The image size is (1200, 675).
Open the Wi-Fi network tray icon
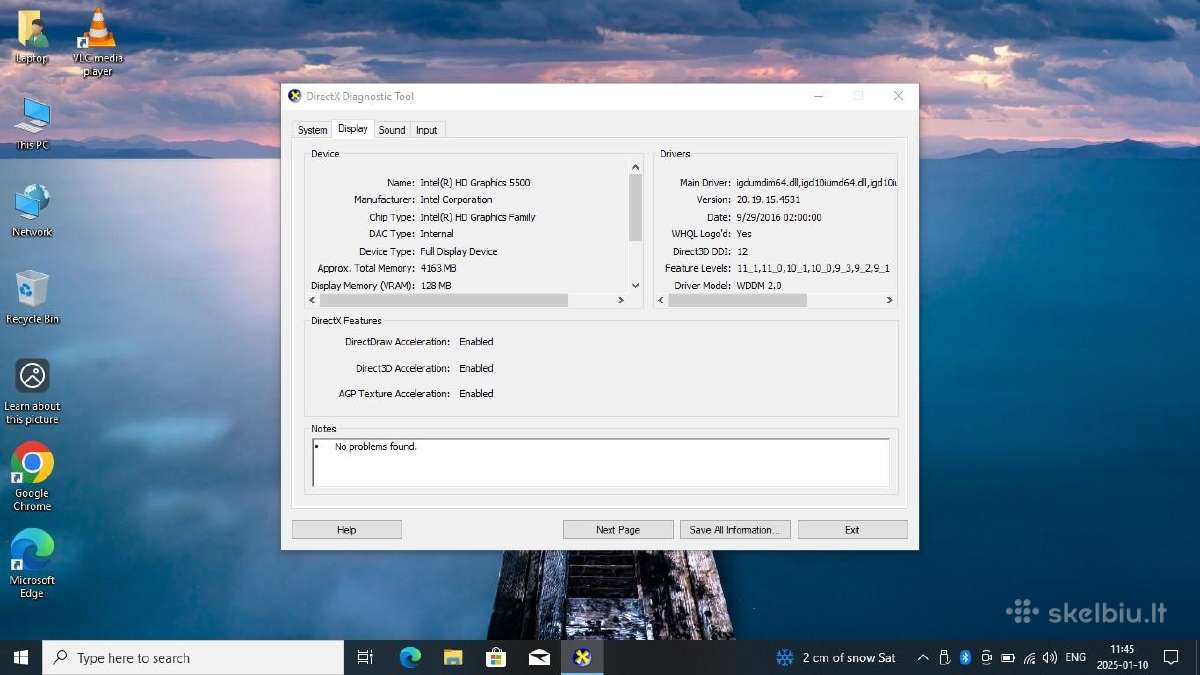click(x=1029, y=657)
